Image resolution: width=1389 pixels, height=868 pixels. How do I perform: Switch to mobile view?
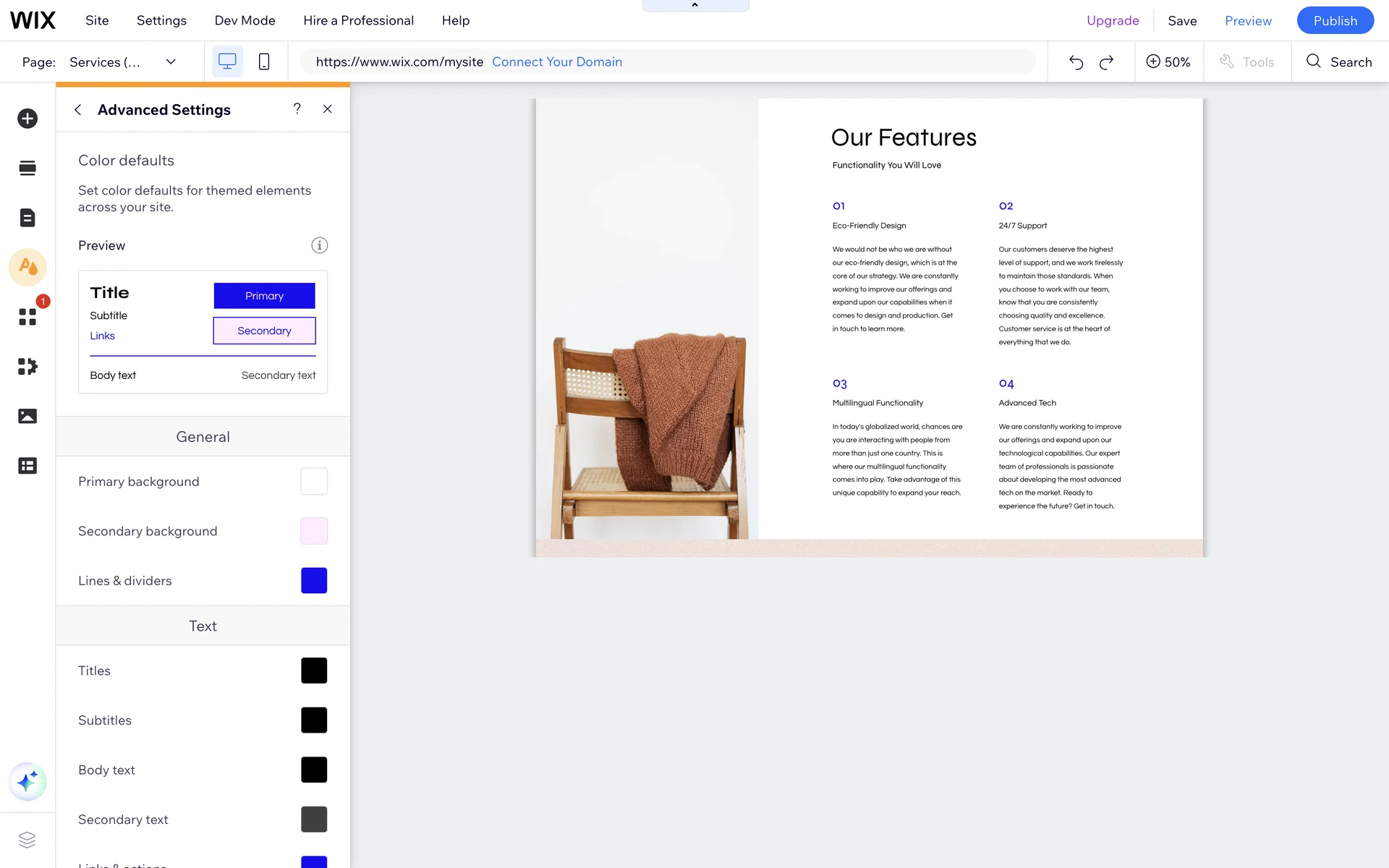(264, 62)
